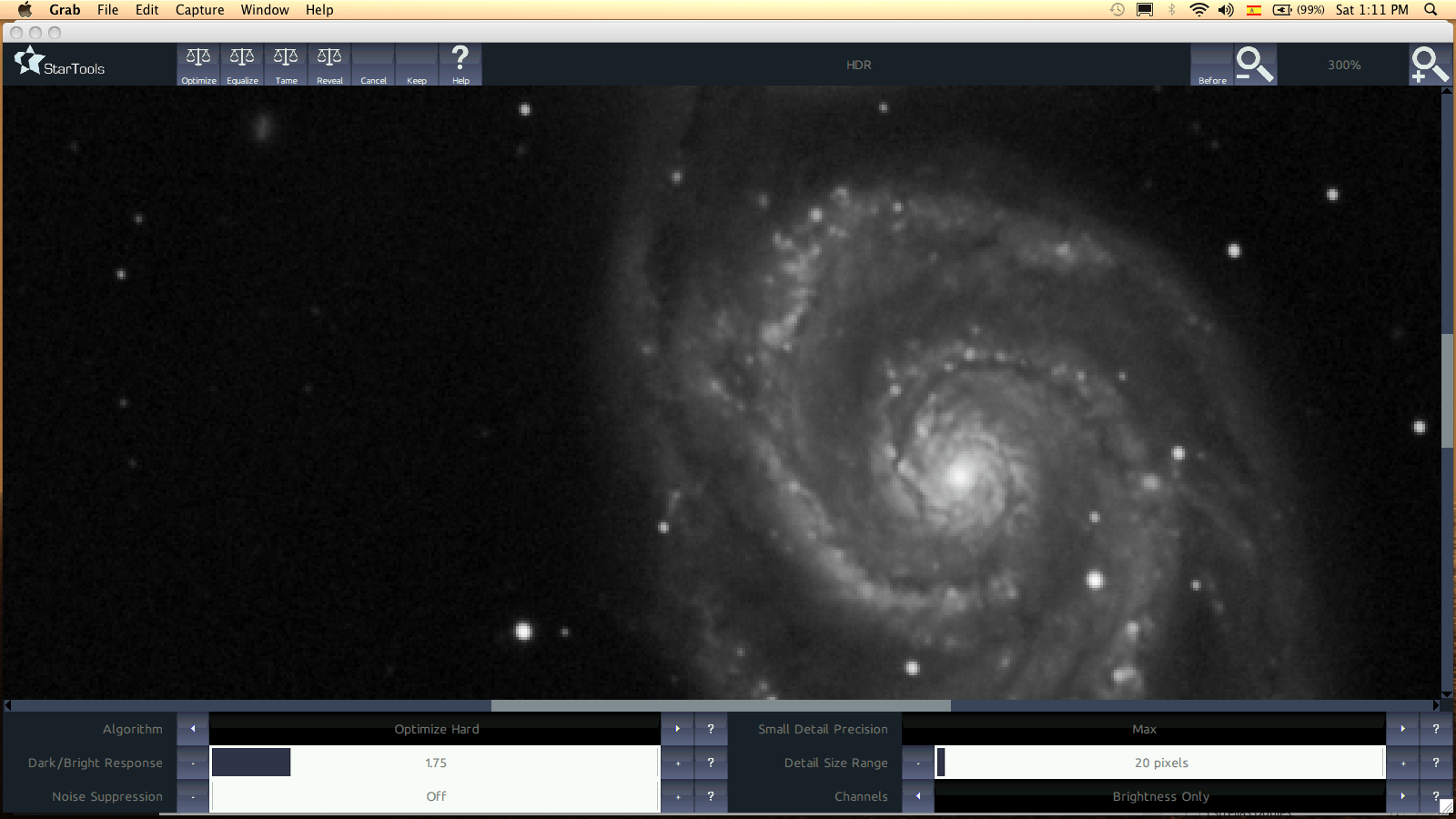Click the horizontal image scrollbar

point(721,705)
